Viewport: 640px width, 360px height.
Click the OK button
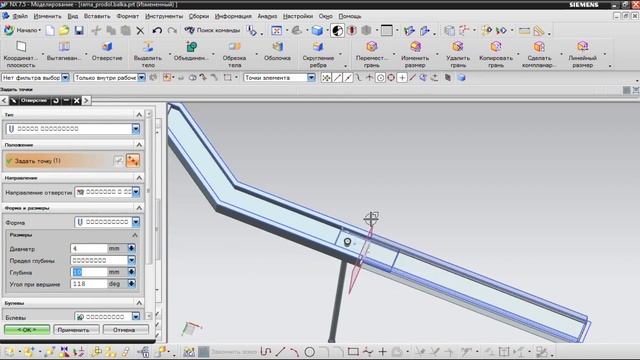(27, 329)
